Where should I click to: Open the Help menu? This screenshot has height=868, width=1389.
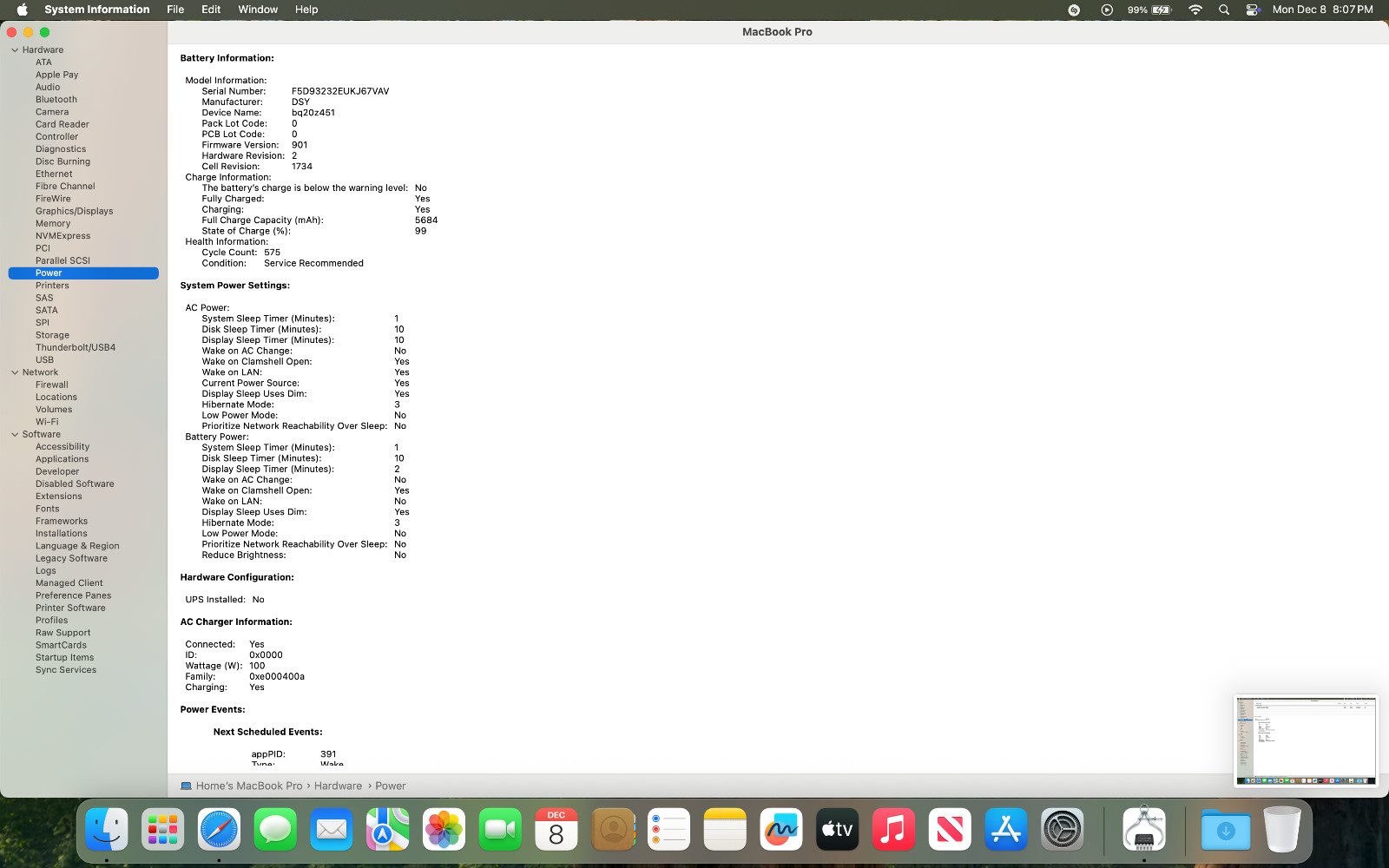coord(306,10)
